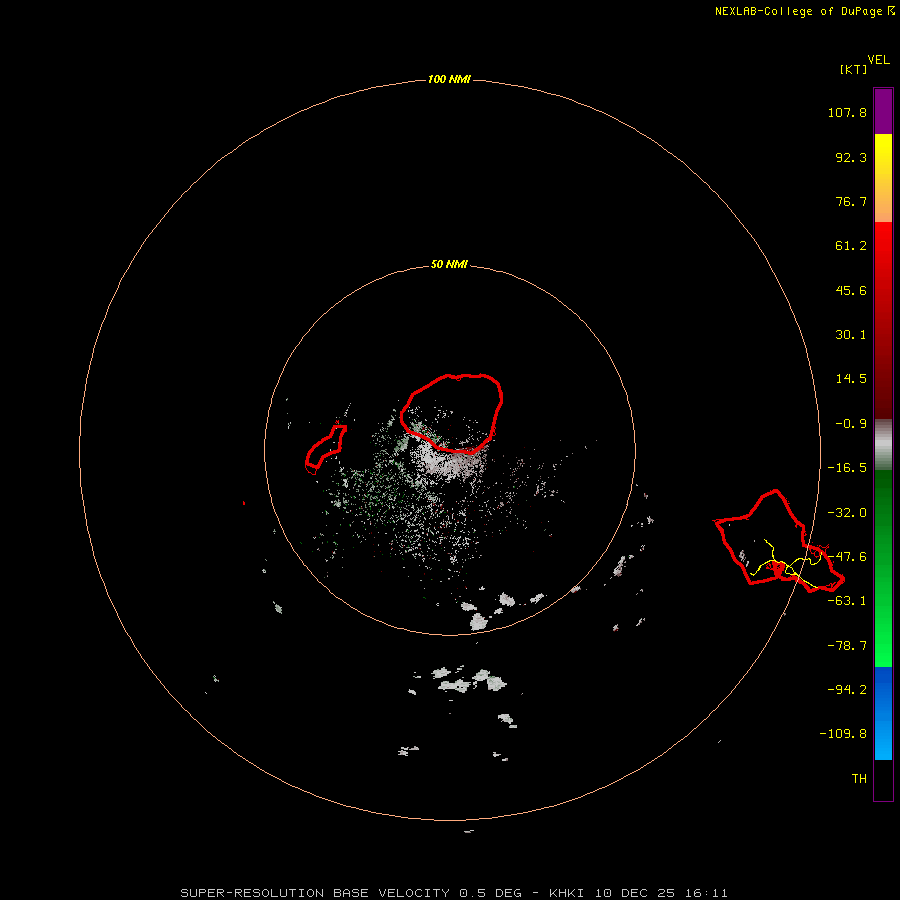Click the VEL label above the color bar
900x900 pixels.
[879, 60]
